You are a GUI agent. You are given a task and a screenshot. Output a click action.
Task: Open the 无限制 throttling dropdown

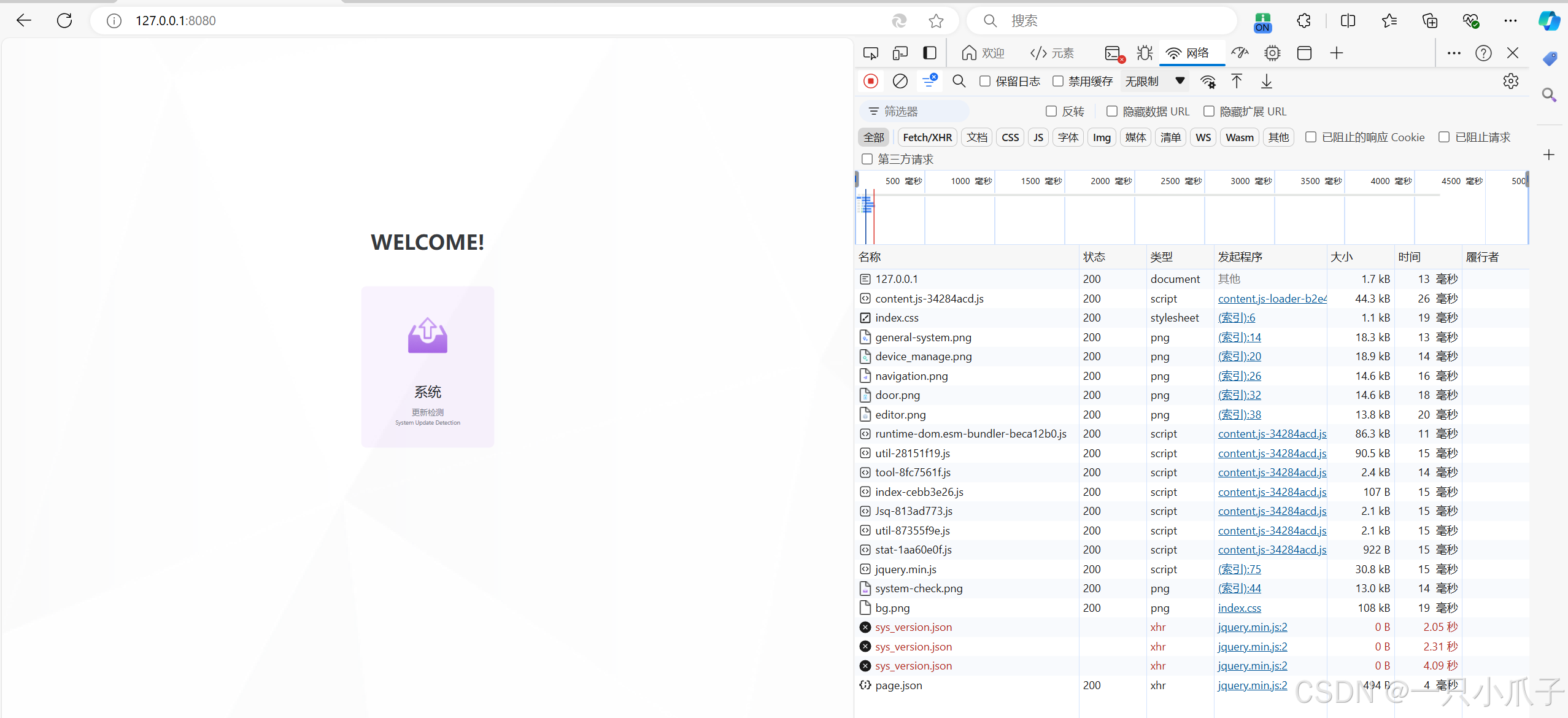1154,81
